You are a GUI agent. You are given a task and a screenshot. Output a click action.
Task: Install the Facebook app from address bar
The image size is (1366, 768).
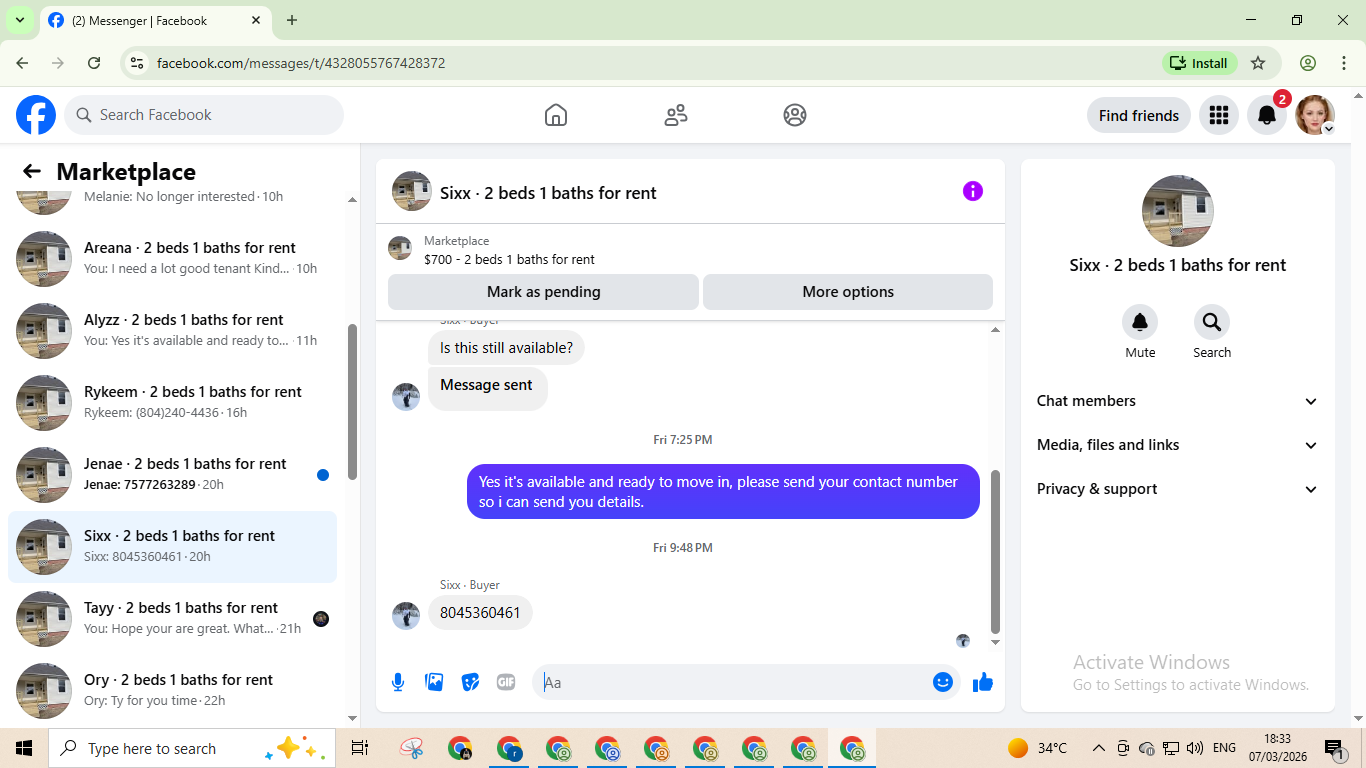click(x=1199, y=63)
